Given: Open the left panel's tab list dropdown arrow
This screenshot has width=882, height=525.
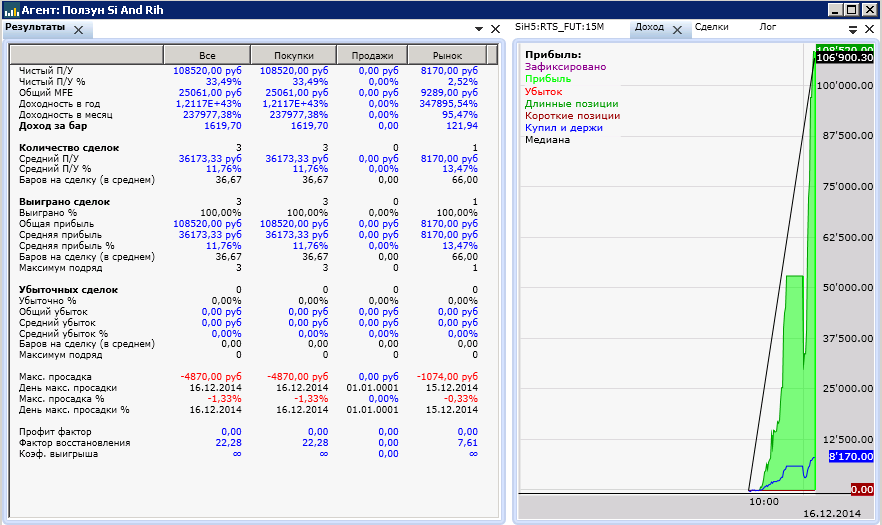Looking at the screenshot, I should point(478,30).
